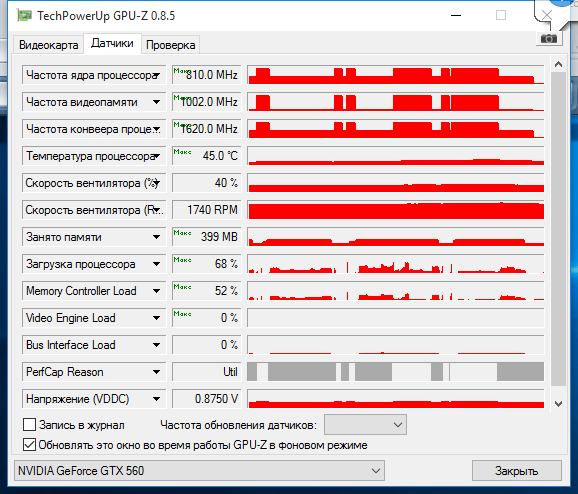Image resolution: width=578 pixels, height=494 pixels.
Task: Click scrollbar up arrow in sensors list
Action: (558, 65)
